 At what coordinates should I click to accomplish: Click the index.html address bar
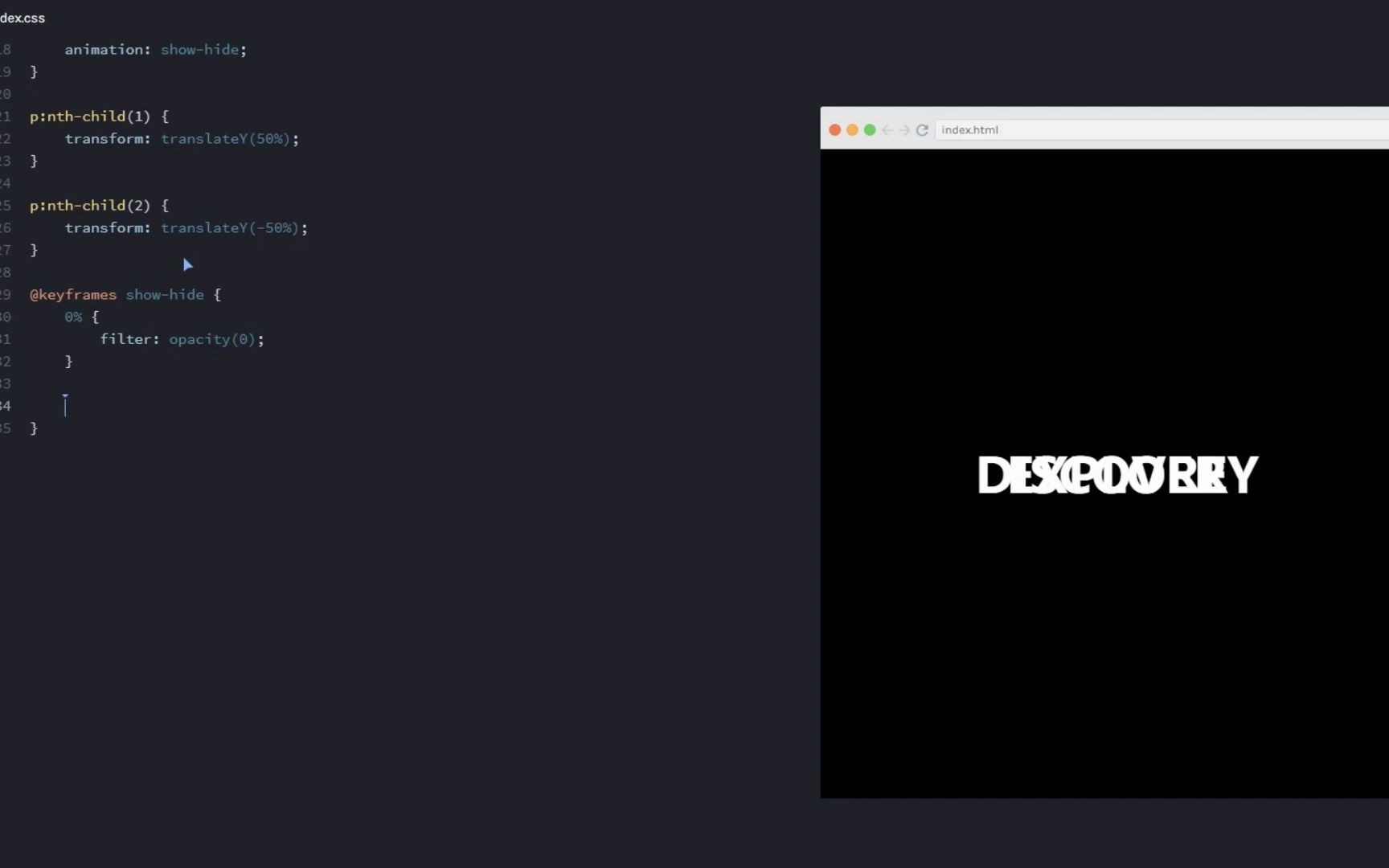(1162, 130)
